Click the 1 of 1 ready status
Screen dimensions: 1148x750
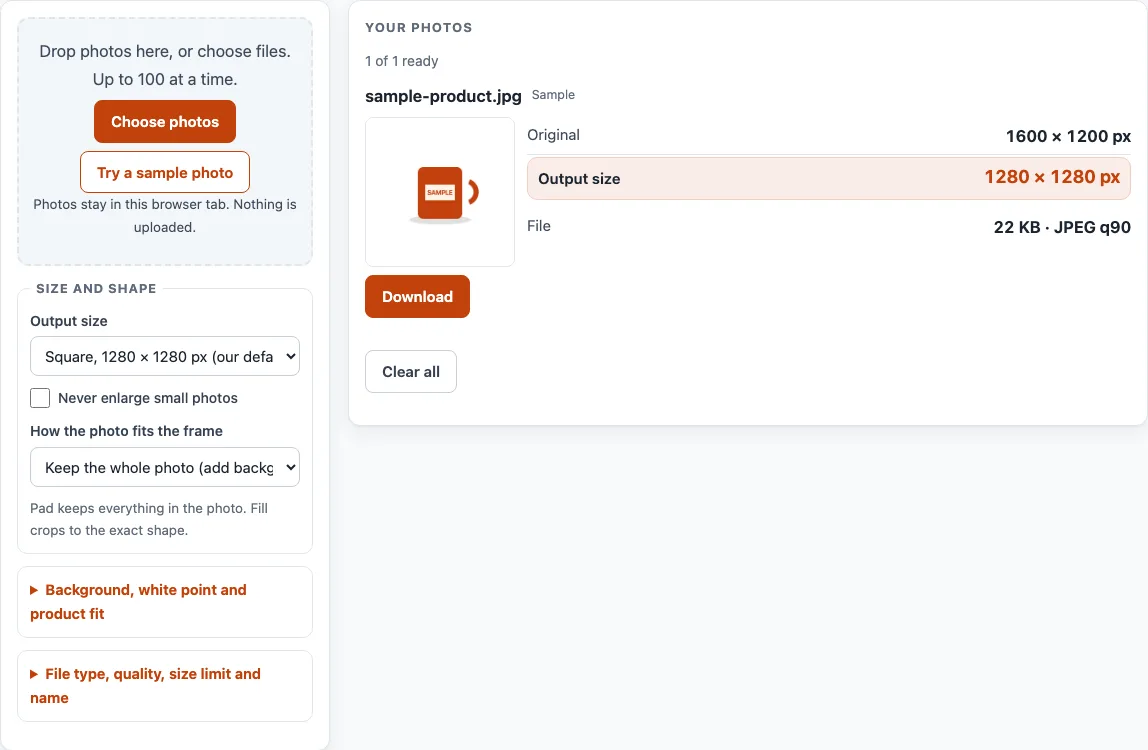tap(401, 61)
